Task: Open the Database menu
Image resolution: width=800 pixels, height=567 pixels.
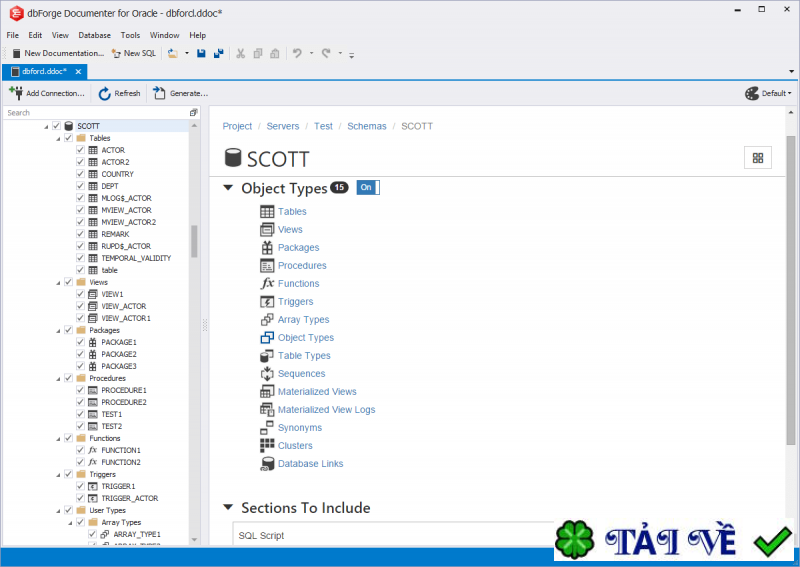Action: [94, 35]
